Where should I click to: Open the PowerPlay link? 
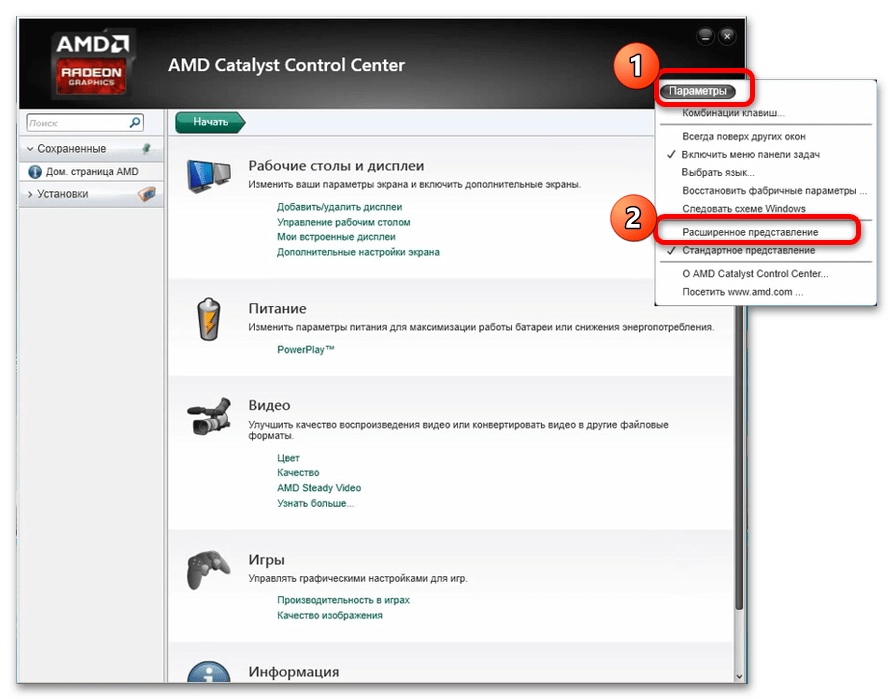pyautogui.click(x=305, y=350)
